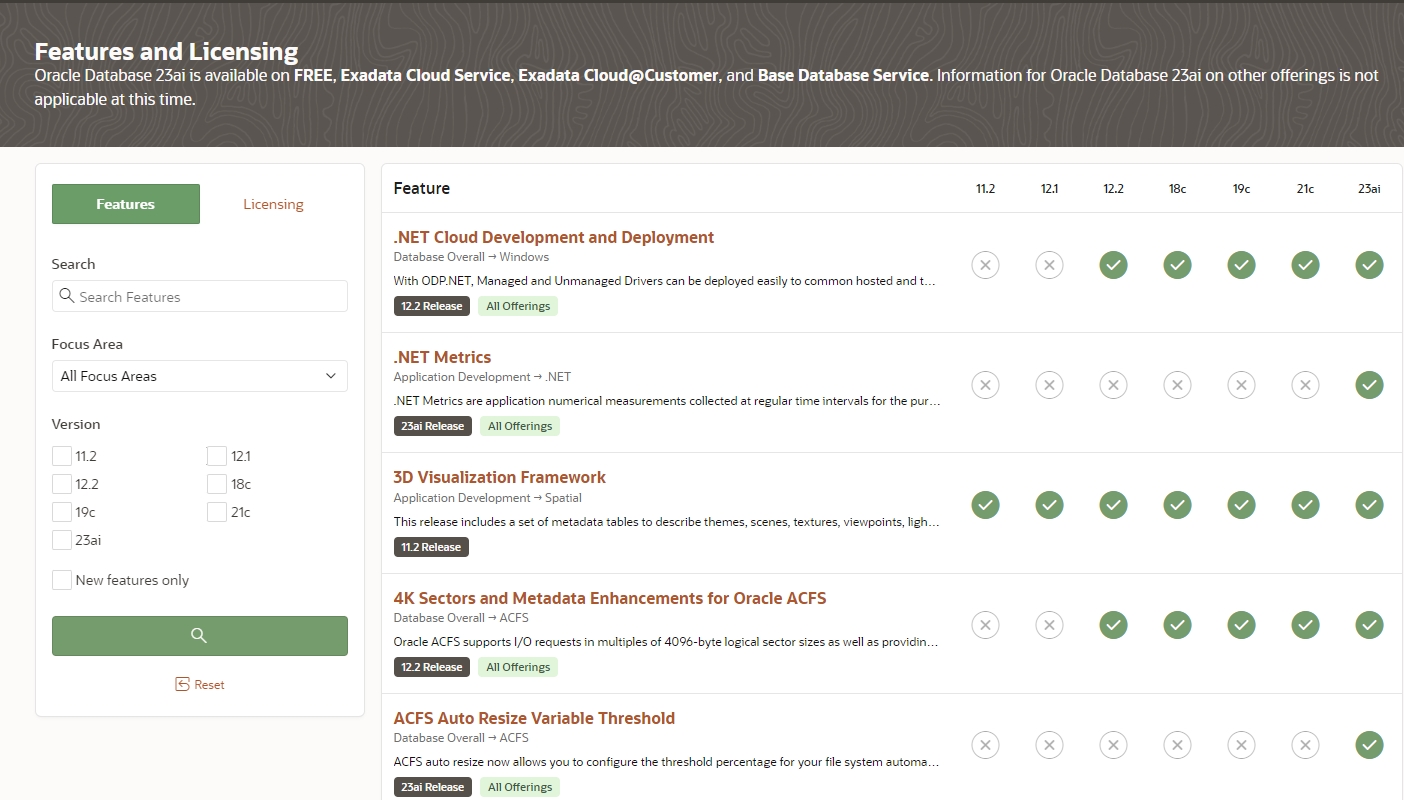Click 18c checkmark for .NET Cloud Development

coord(1177,265)
